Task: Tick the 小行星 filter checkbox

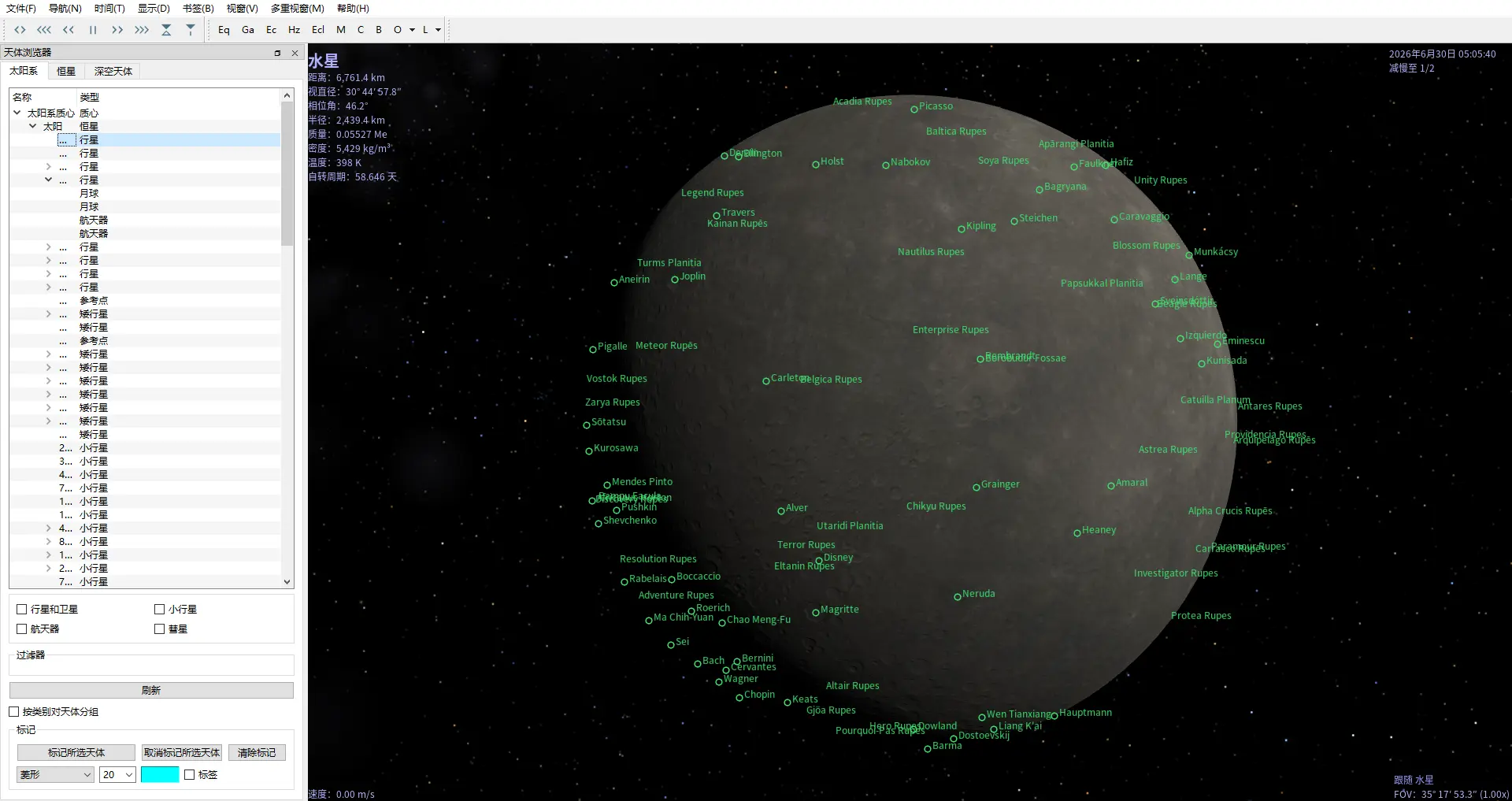Action: [160, 610]
